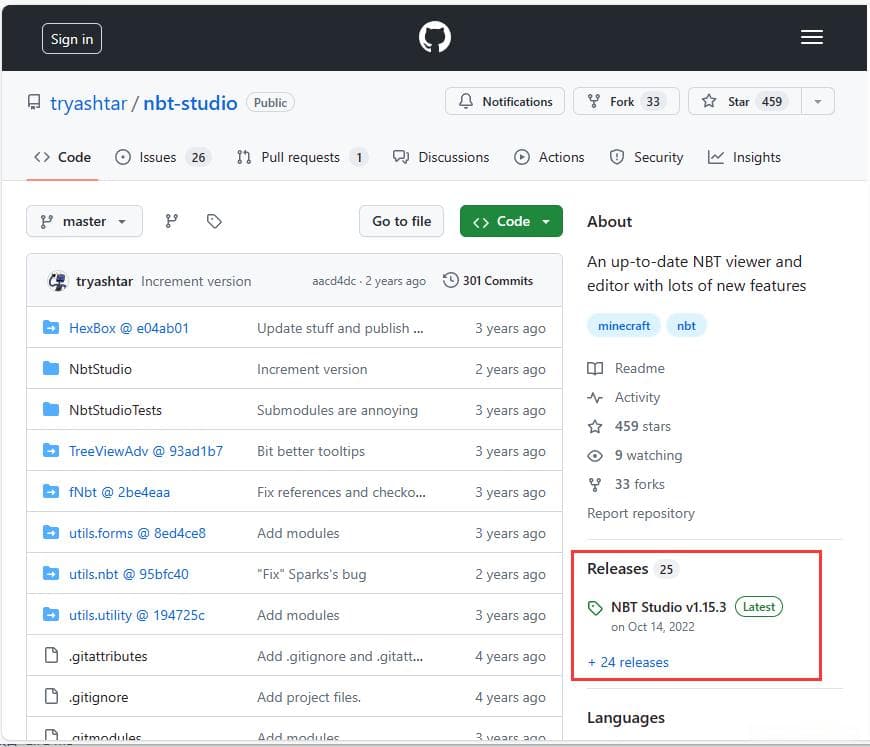870x747 pixels.
Task: Click the eye icon beside 9 watching
Action: tap(595, 456)
